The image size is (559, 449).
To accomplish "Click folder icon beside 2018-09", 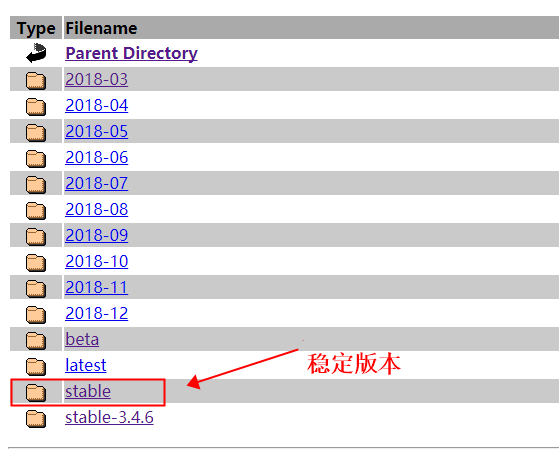I will click(x=36, y=237).
